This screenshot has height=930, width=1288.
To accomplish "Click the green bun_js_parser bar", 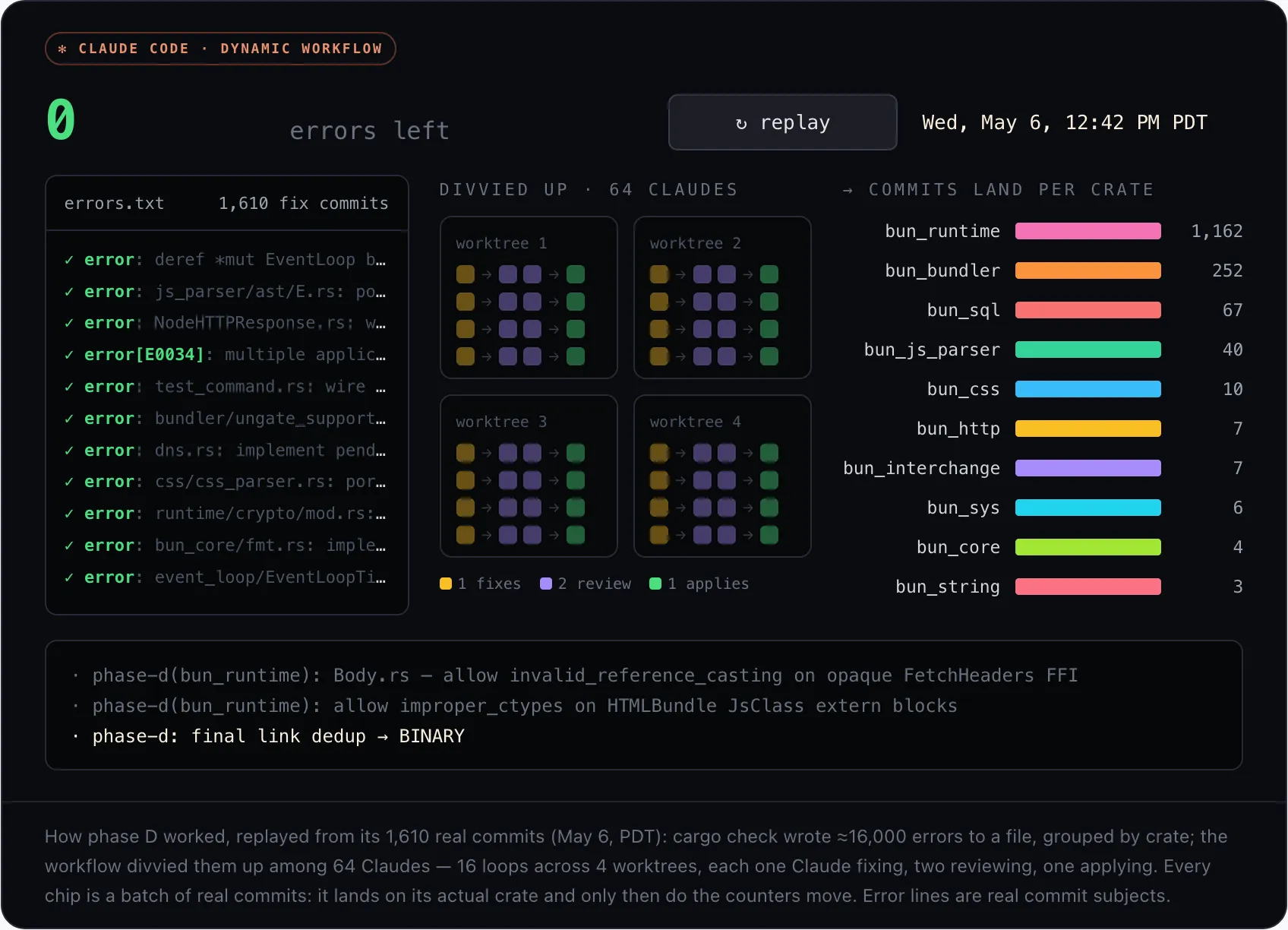I will click(x=1088, y=350).
